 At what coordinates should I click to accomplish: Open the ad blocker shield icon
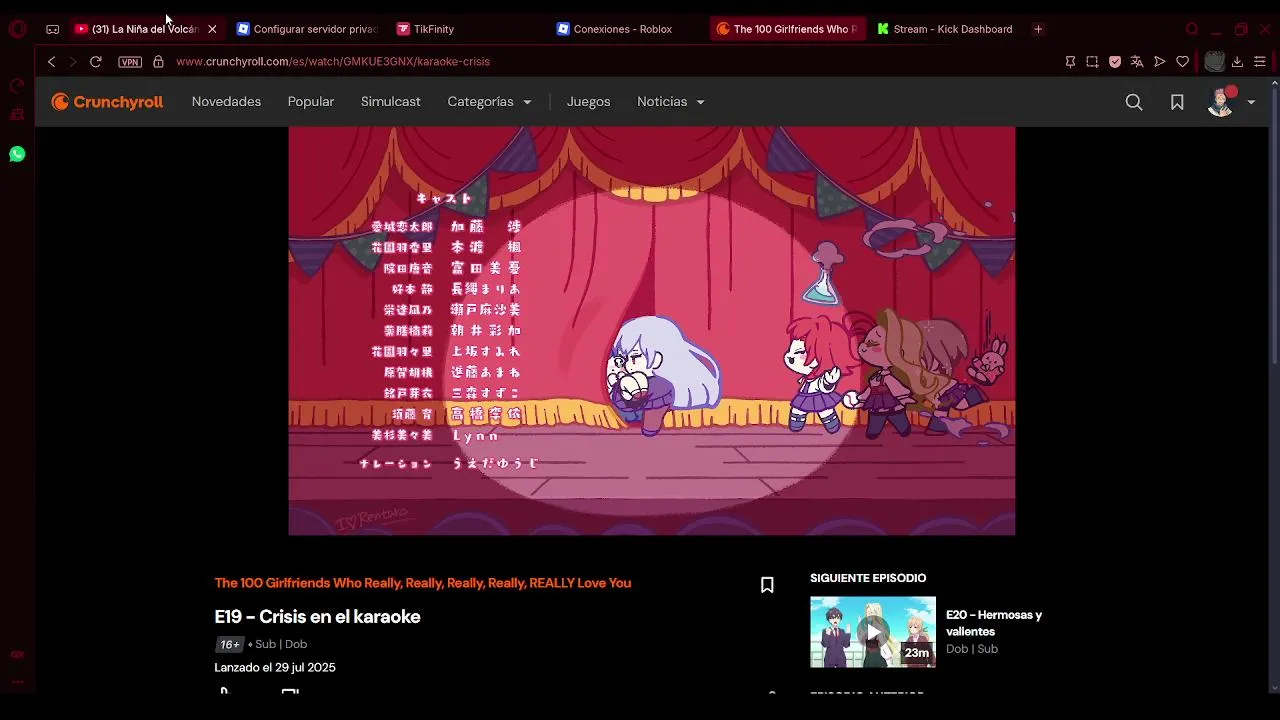coord(1115,62)
